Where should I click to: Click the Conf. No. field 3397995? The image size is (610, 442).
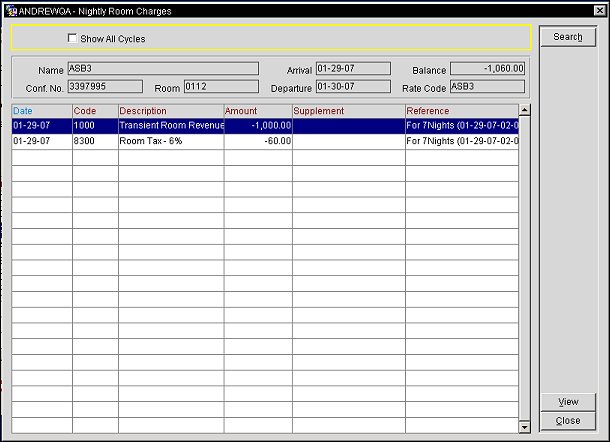104,87
